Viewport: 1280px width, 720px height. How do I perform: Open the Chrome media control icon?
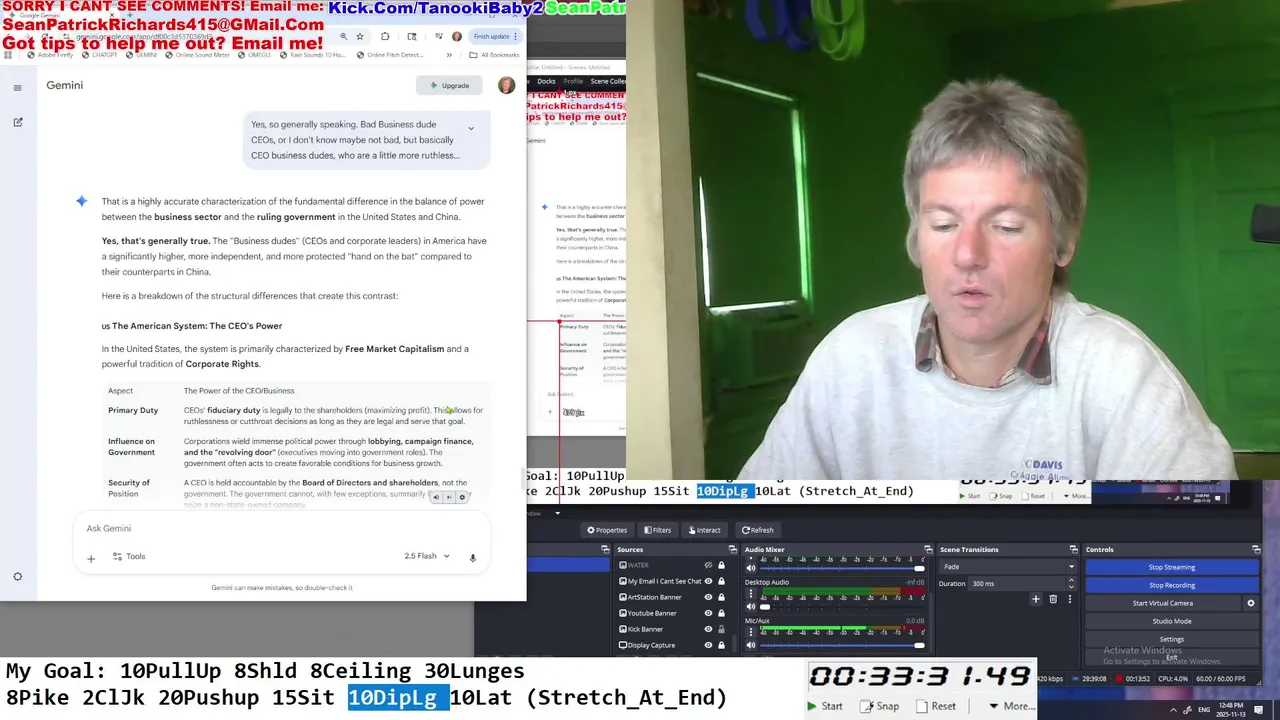pyautogui.click(x=438, y=36)
